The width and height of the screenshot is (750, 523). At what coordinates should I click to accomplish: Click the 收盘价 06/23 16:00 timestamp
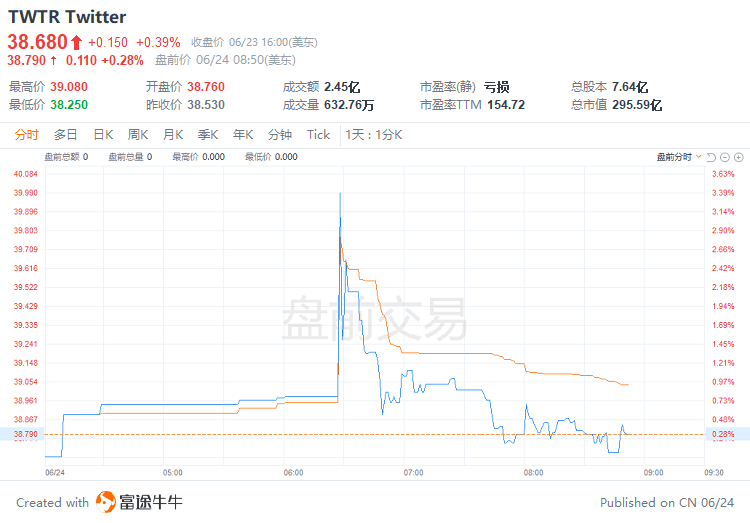click(x=254, y=43)
